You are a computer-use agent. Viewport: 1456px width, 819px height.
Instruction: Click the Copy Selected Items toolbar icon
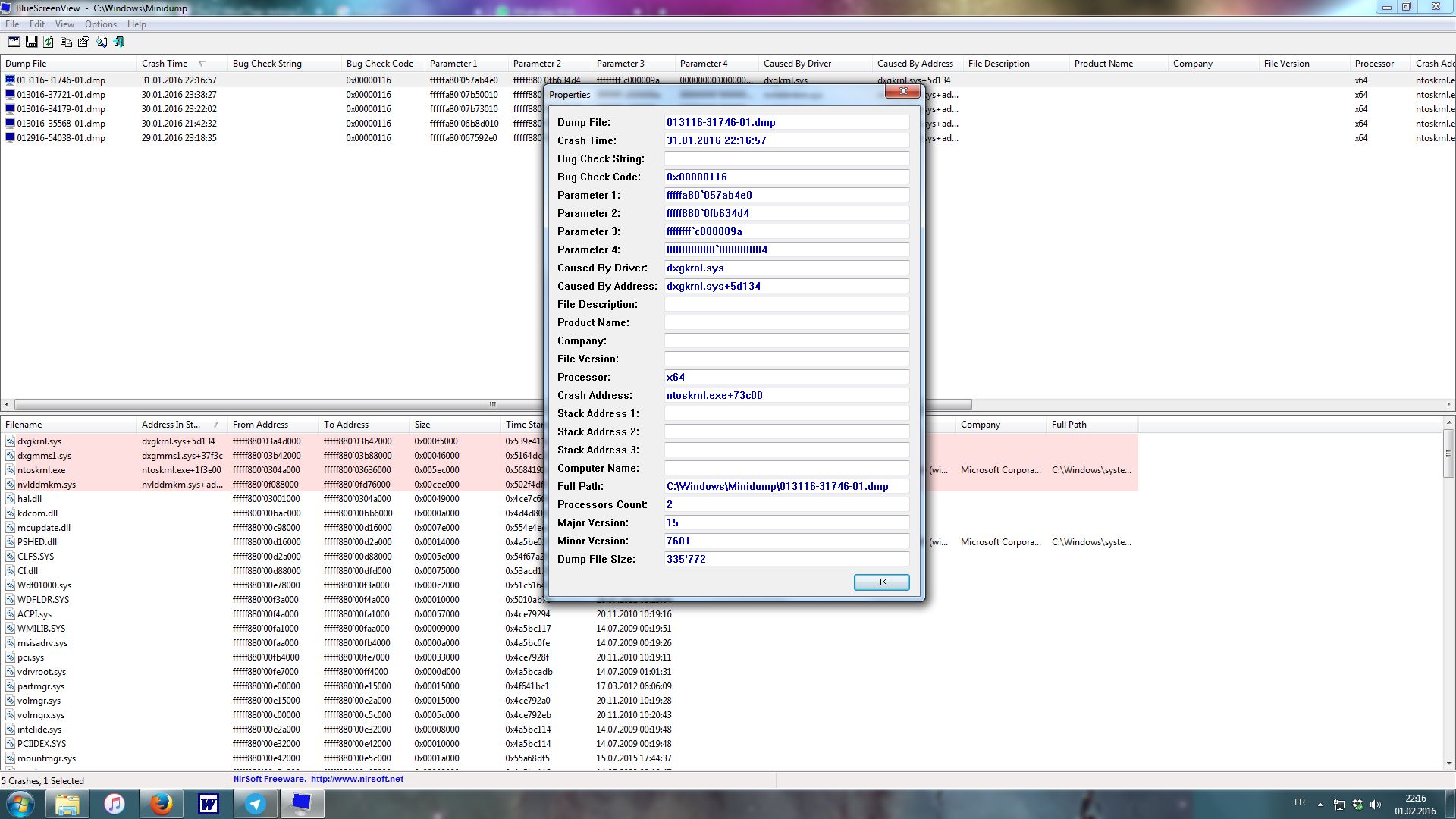coord(66,42)
